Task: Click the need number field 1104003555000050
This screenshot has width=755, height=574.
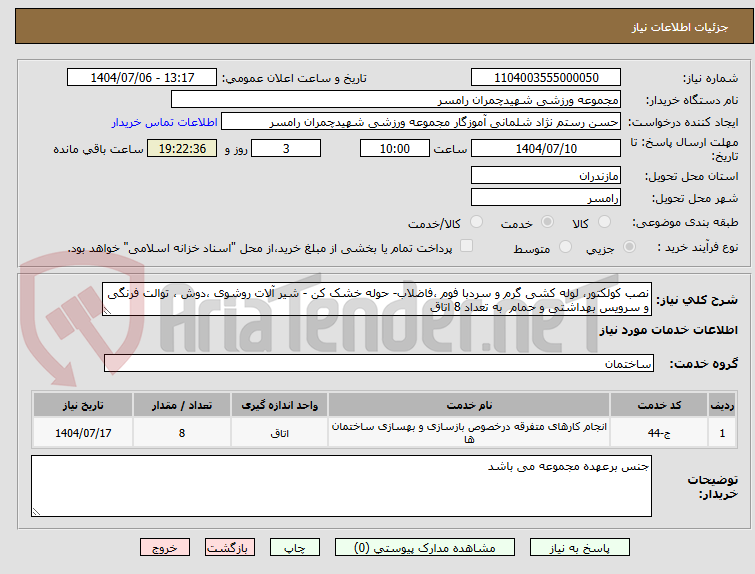Action: (x=546, y=78)
